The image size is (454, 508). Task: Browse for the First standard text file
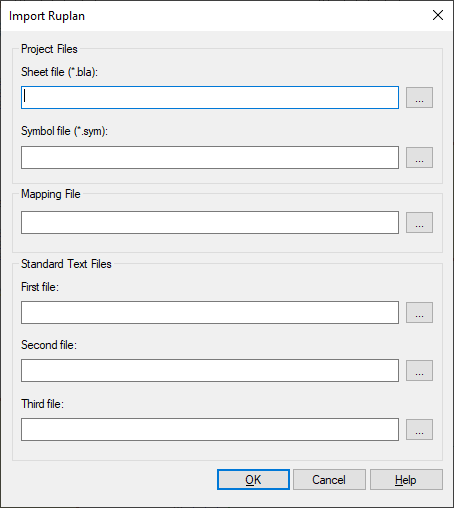point(419,312)
